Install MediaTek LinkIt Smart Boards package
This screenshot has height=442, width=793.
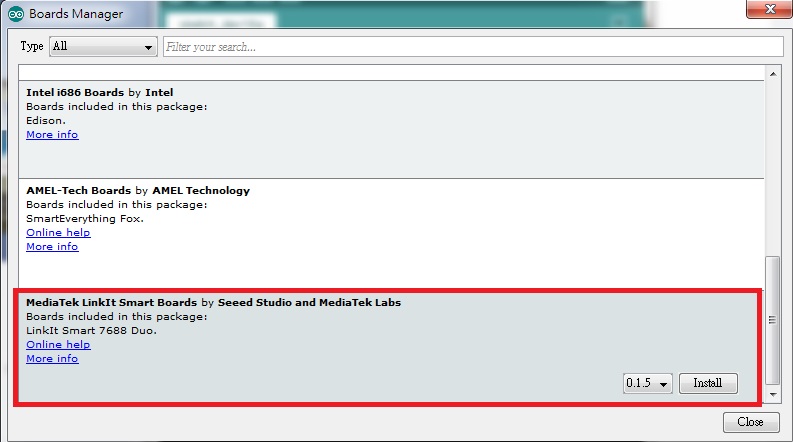click(x=708, y=383)
